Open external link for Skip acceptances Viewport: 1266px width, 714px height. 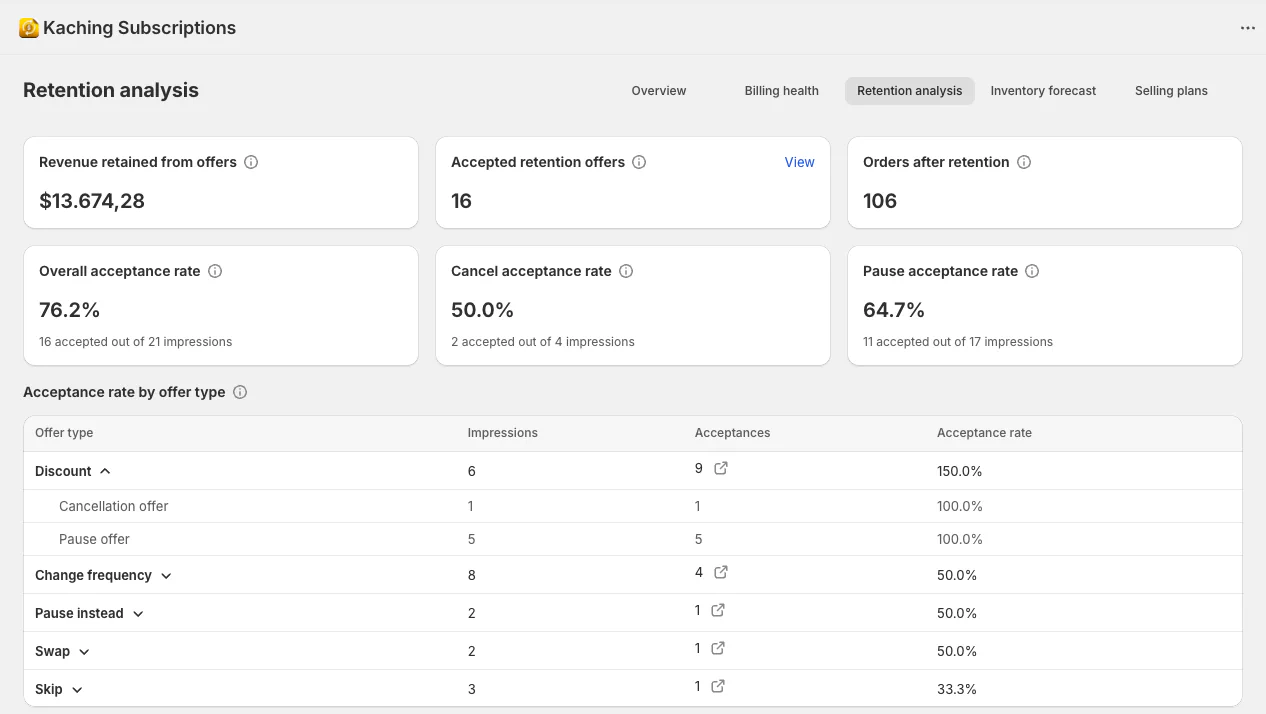click(x=718, y=686)
